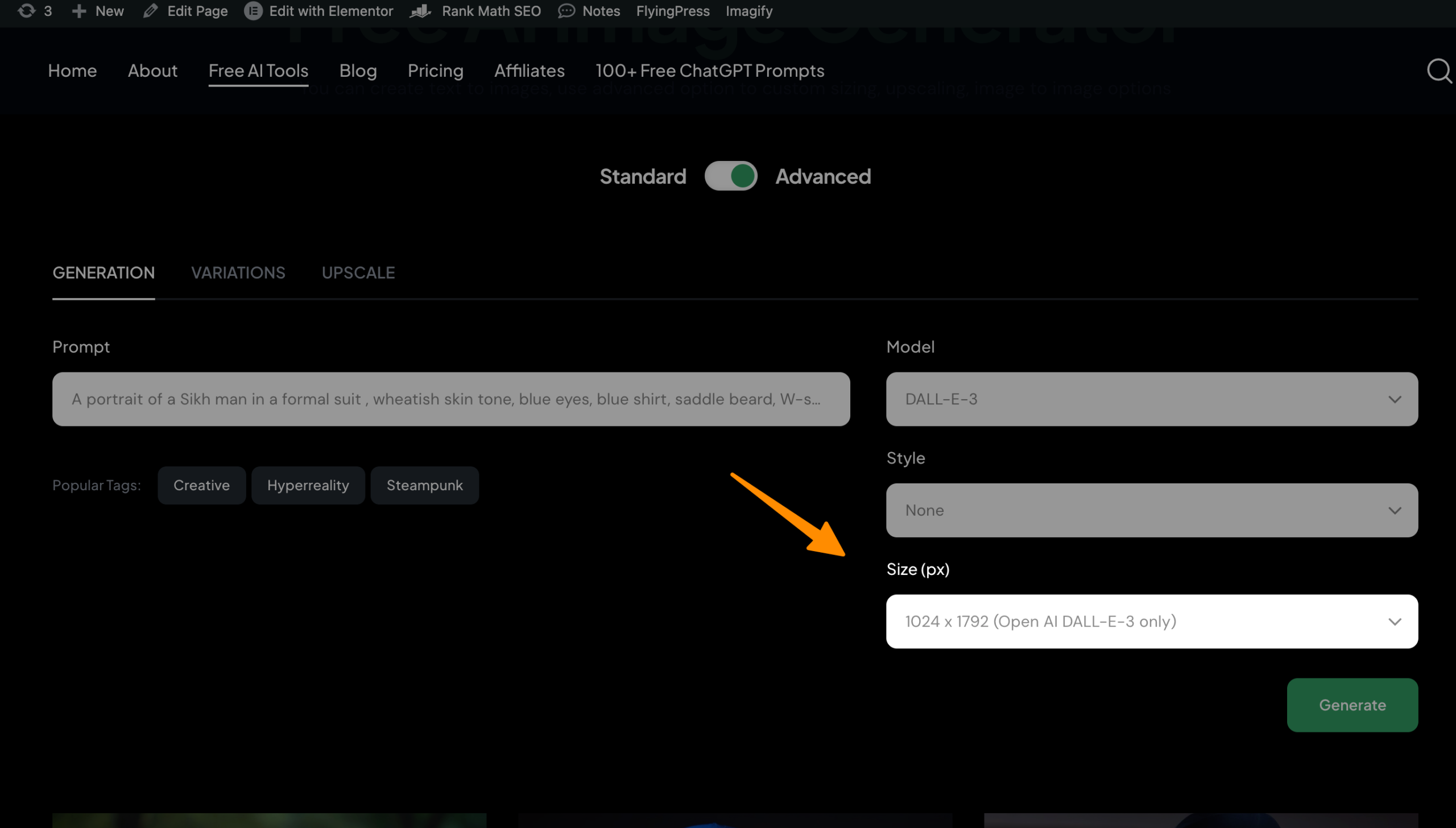The image size is (1456, 828).
Task: Switch to the VARIATIONS tab
Action: pos(238,273)
